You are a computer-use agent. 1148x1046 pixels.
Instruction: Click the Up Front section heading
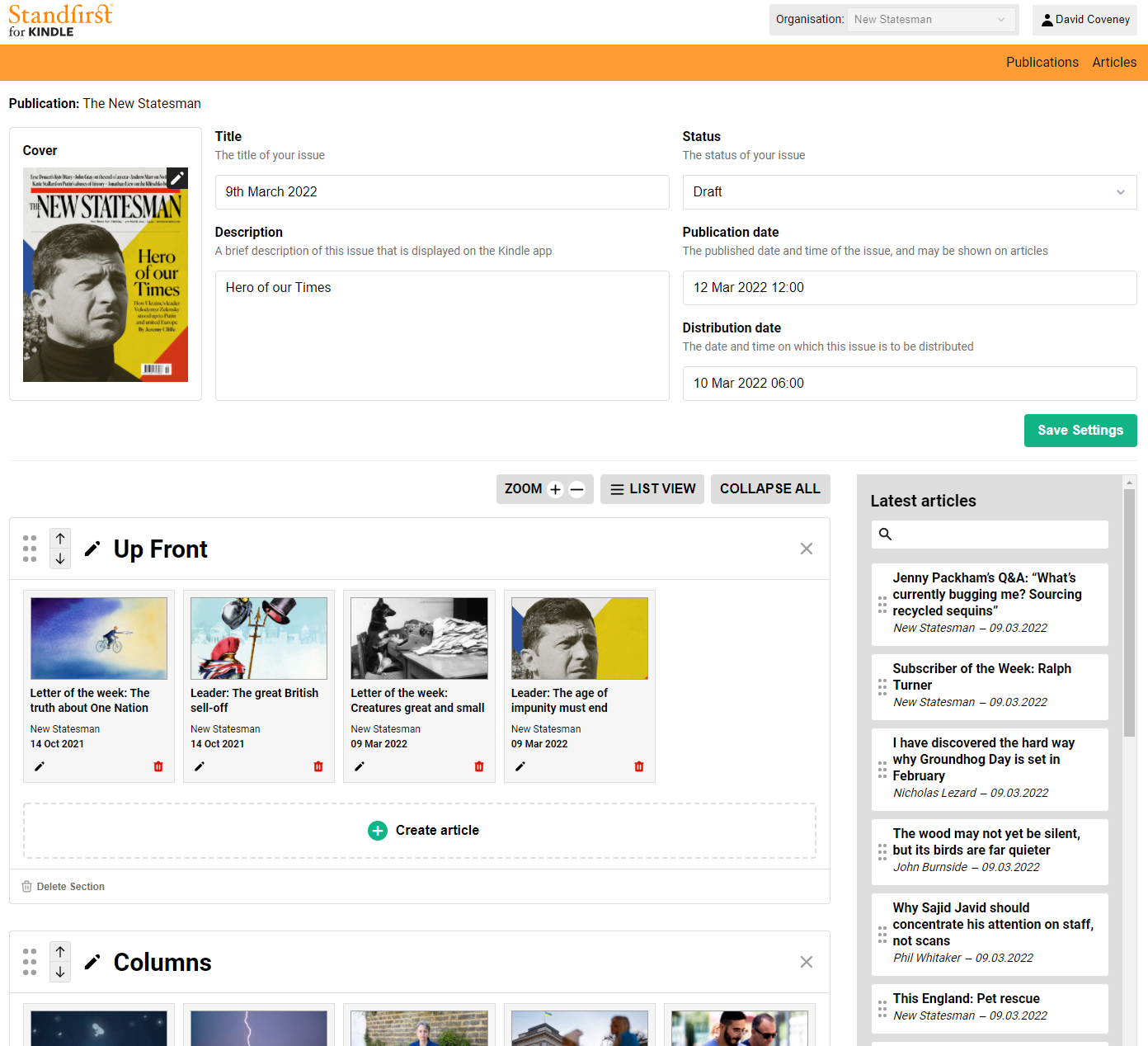point(161,549)
